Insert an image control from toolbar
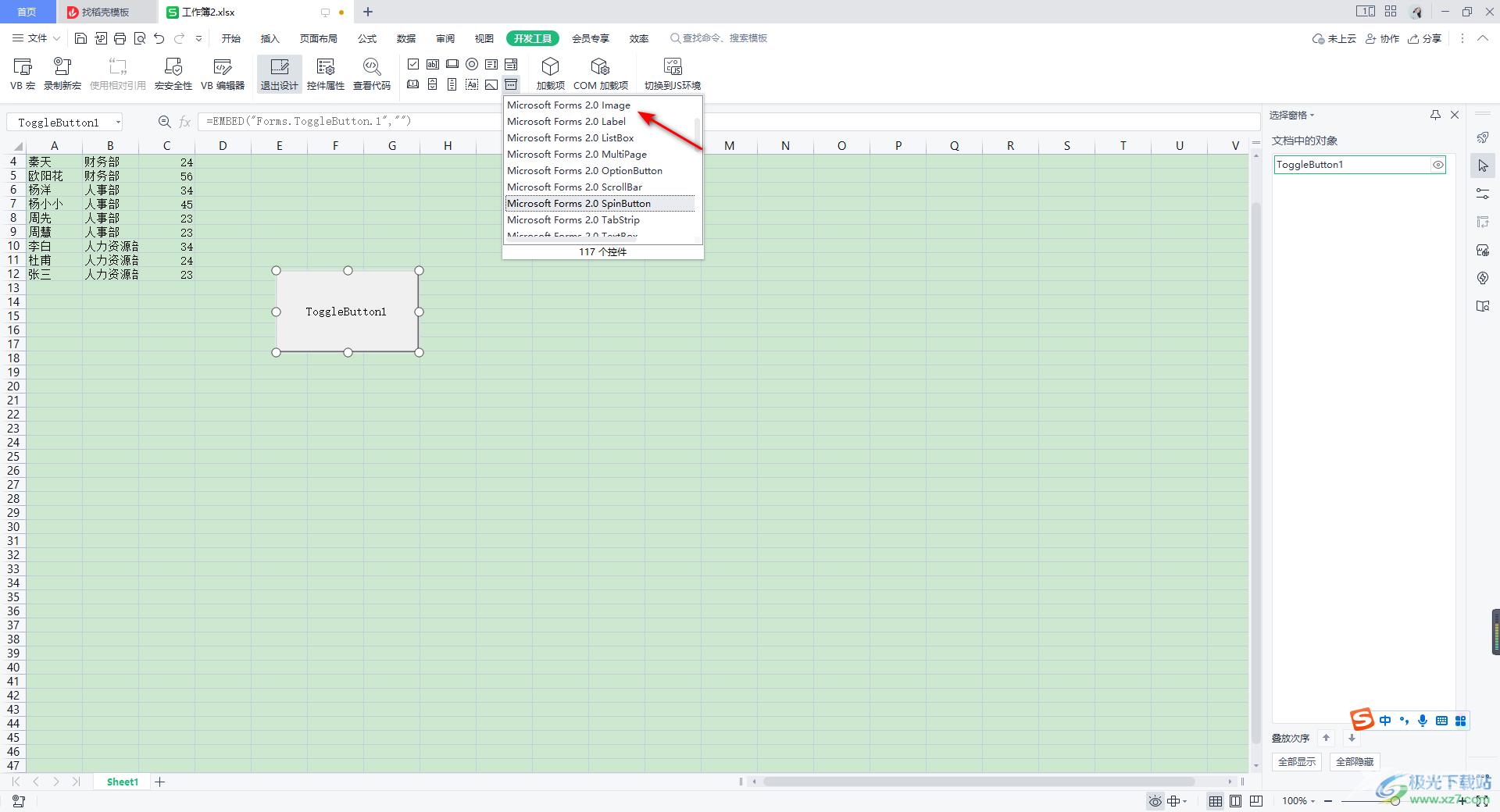The image size is (1500, 812). pos(491,84)
